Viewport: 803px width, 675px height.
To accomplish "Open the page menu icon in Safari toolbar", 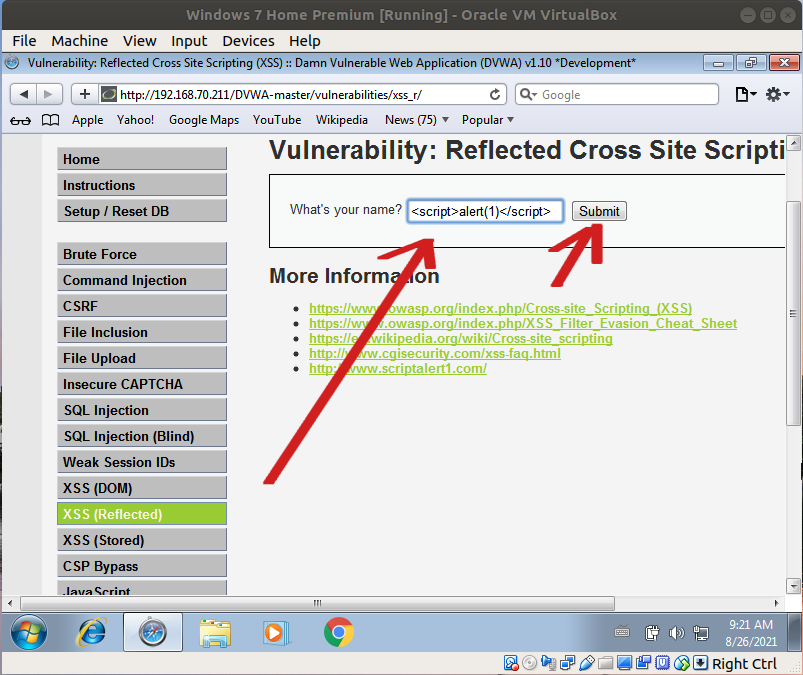I will click(745, 95).
